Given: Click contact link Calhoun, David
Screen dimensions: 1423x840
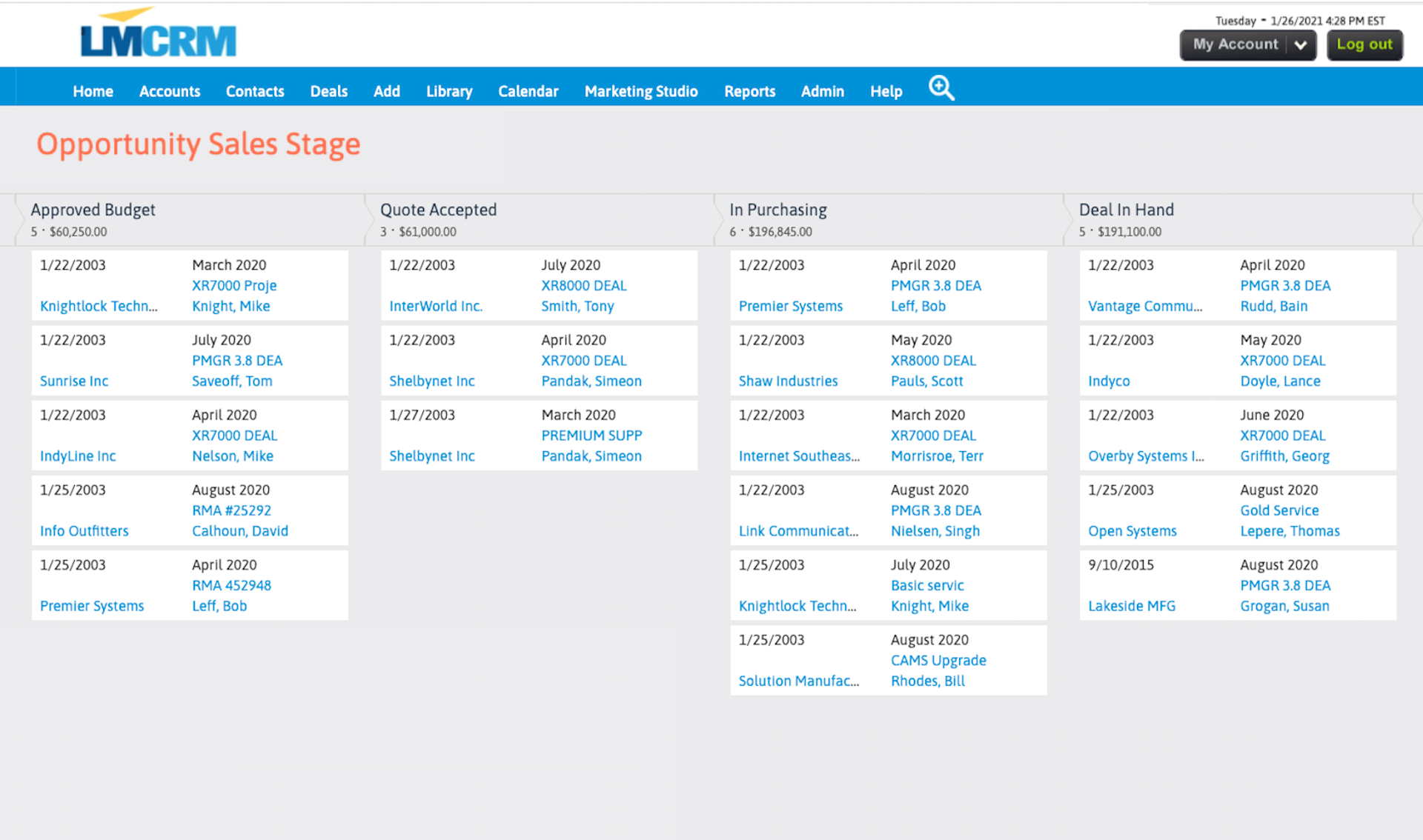Looking at the screenshot, I should [239, 531].
